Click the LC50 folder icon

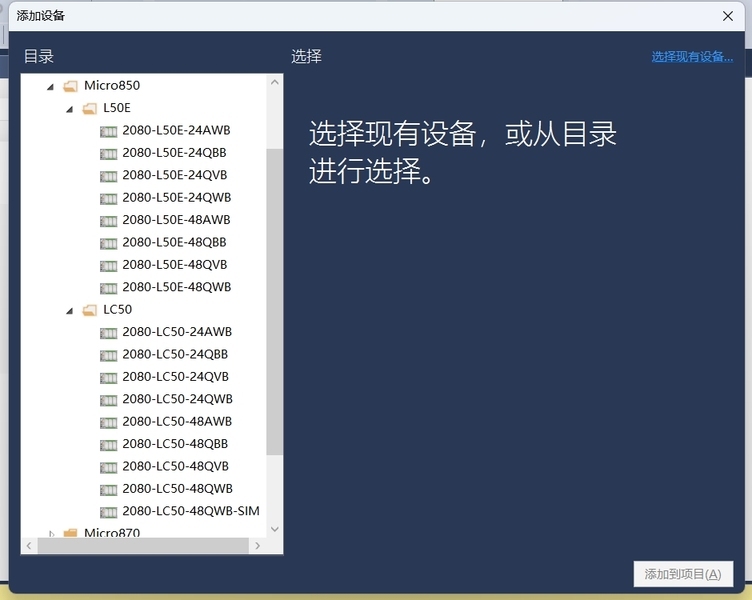90,310
